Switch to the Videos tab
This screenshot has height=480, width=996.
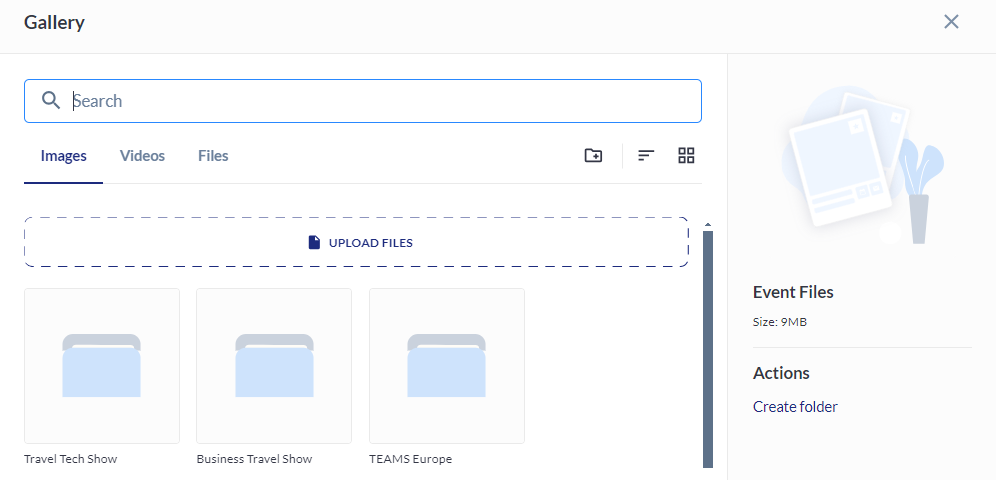(142, 156)
